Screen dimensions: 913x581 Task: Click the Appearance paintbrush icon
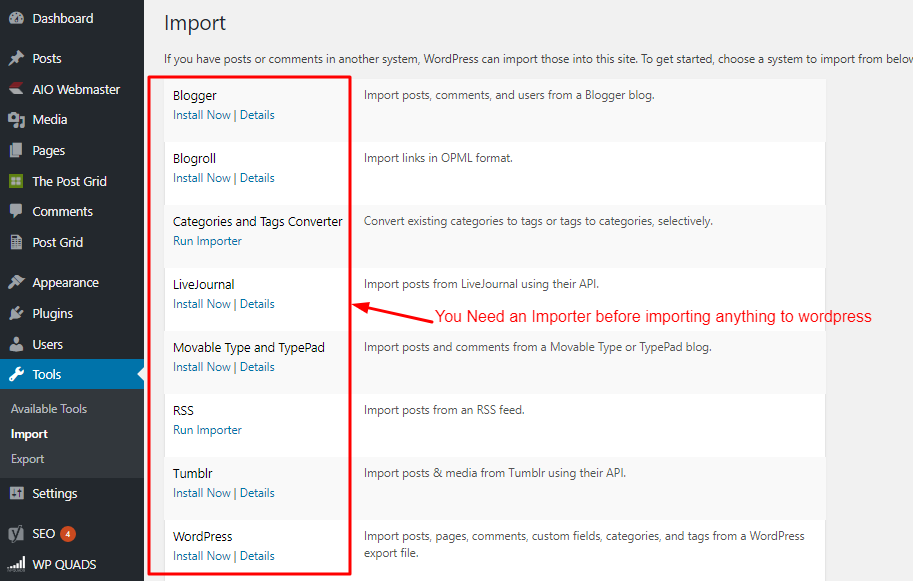click(x=16, y=282)
